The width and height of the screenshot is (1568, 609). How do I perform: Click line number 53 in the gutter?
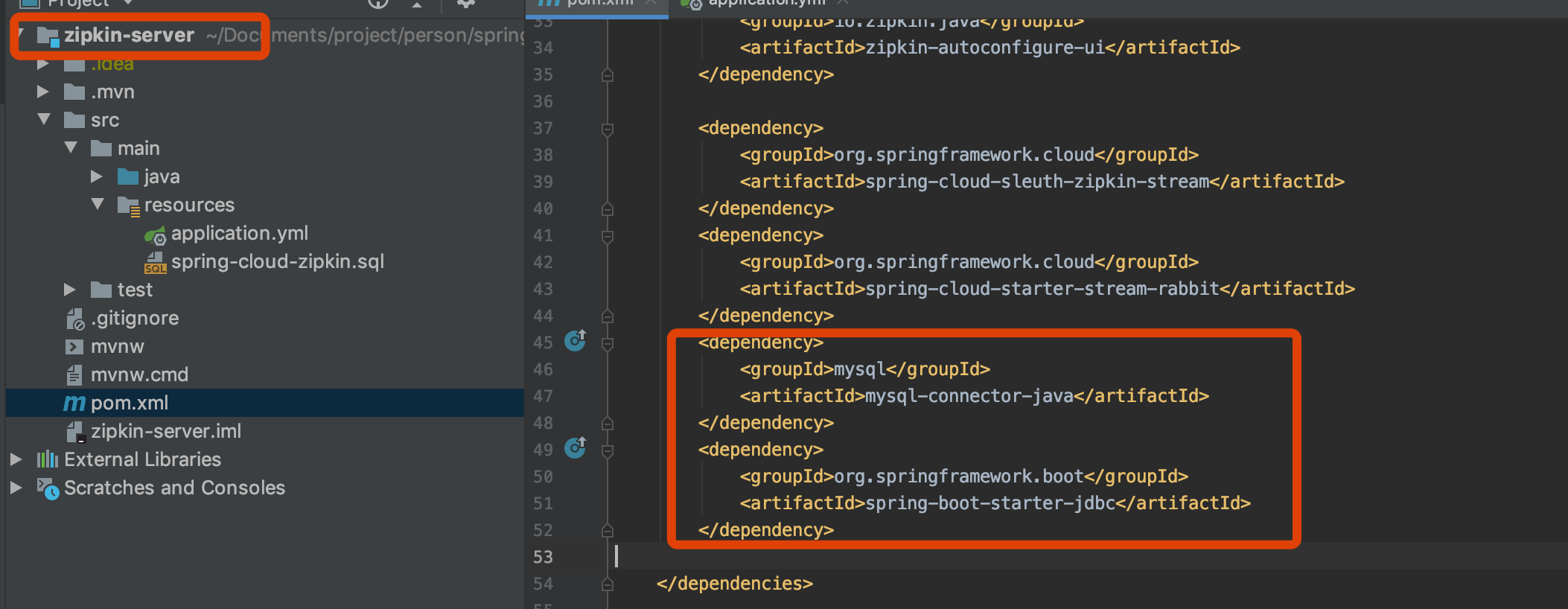[x=544, y=557]
